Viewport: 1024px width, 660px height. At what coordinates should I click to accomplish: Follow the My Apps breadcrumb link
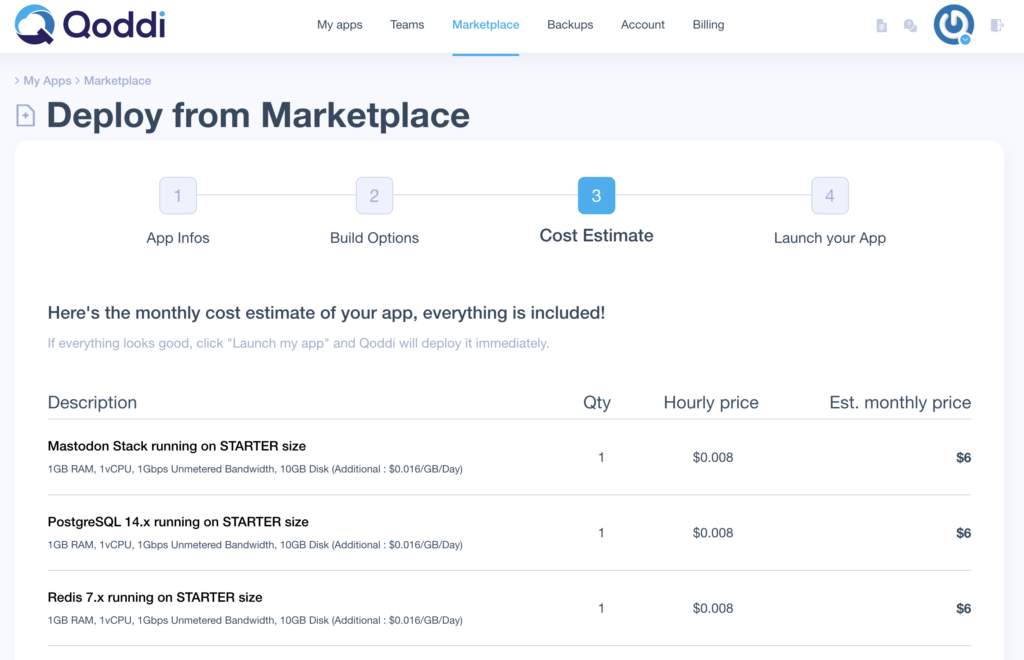(47, 81)
